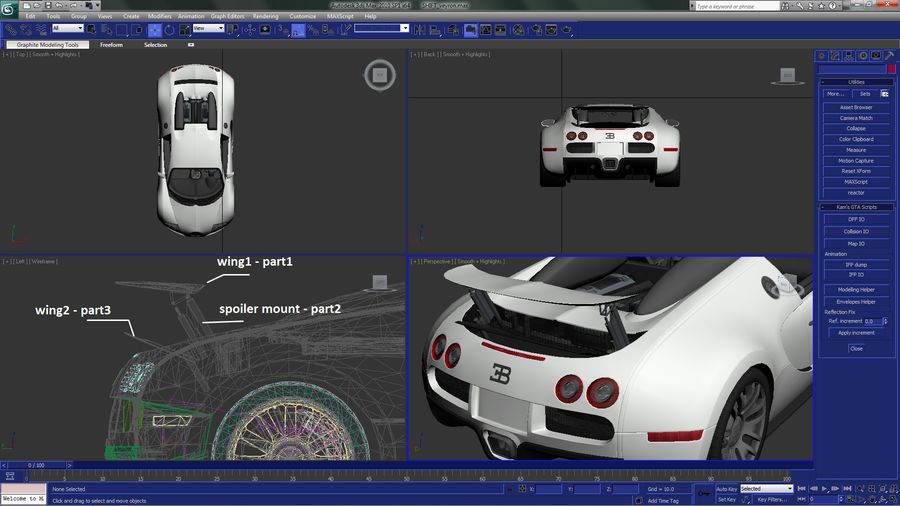The image size is (900, 506).
Task: Open the Manage Layers icon
Action: pos(453,30)
